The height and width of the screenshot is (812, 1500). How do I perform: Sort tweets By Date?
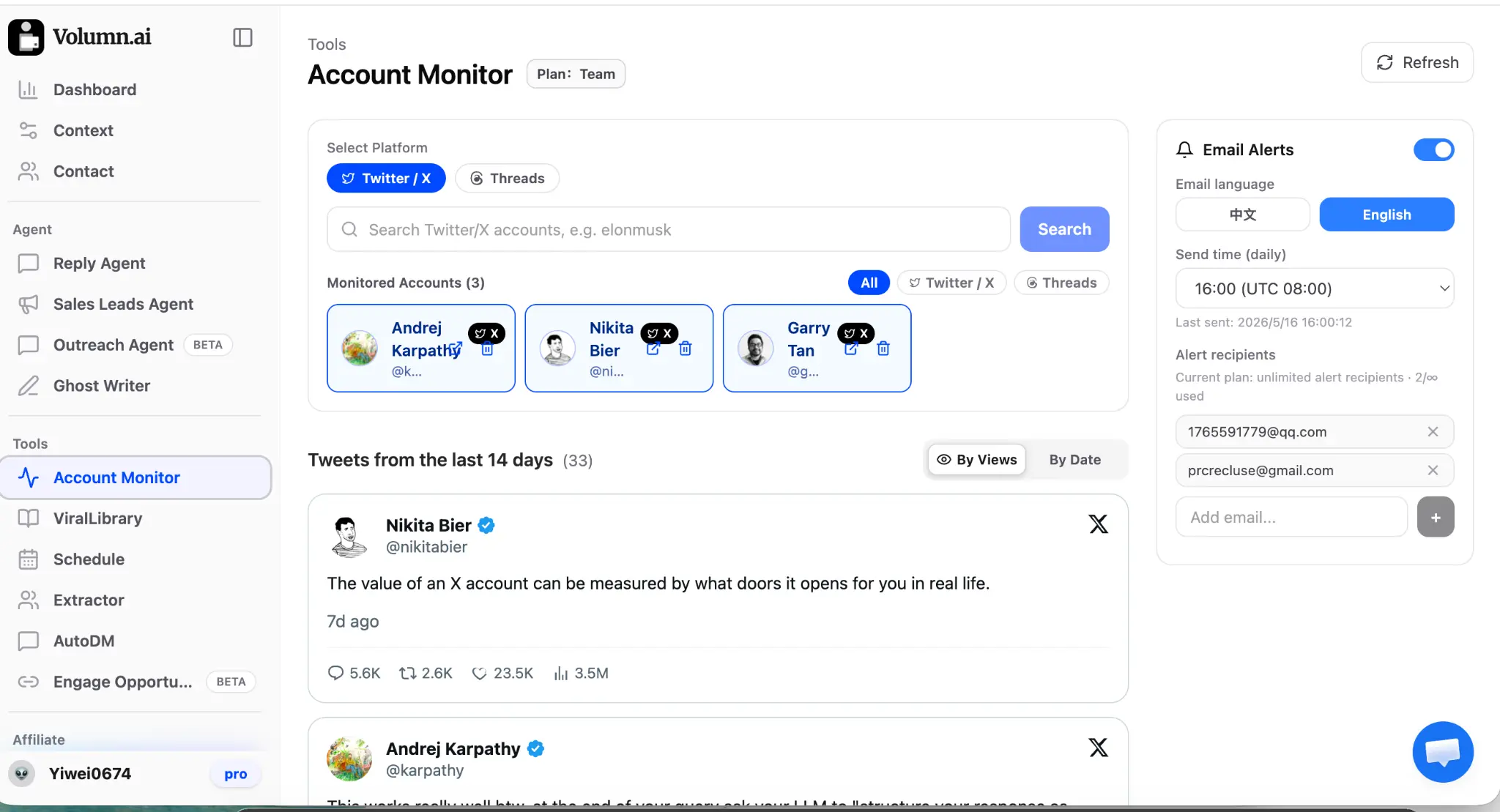[1074, 459]
